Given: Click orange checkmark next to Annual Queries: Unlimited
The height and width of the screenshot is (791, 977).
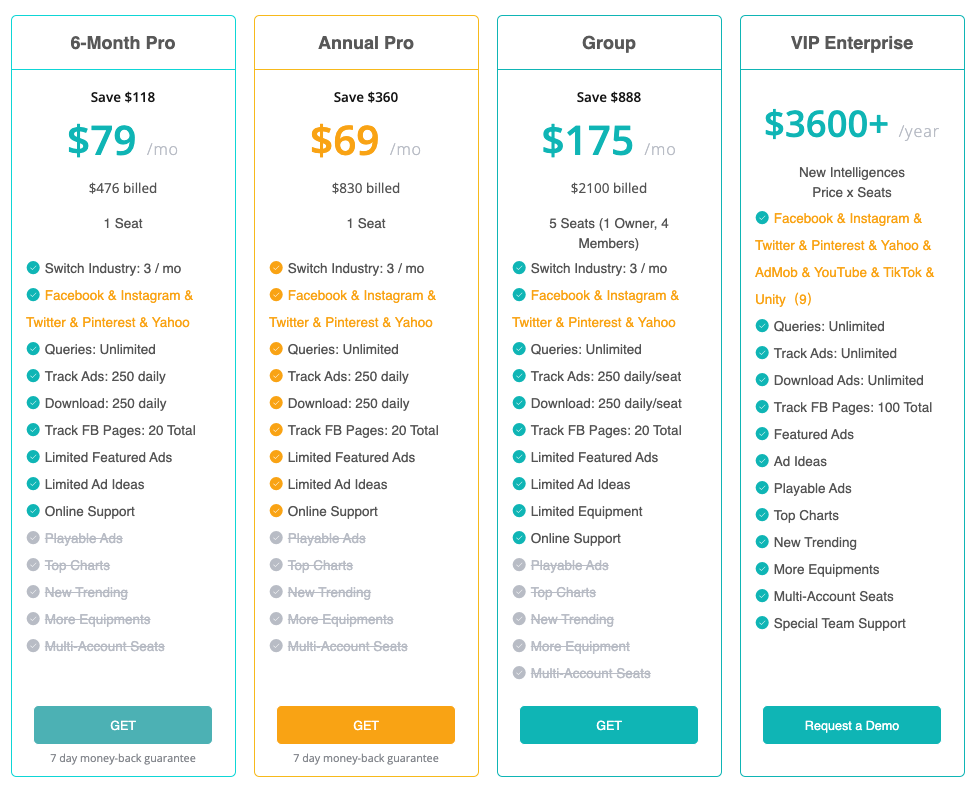Looking at the screenshot, I should tap(276, 349).
